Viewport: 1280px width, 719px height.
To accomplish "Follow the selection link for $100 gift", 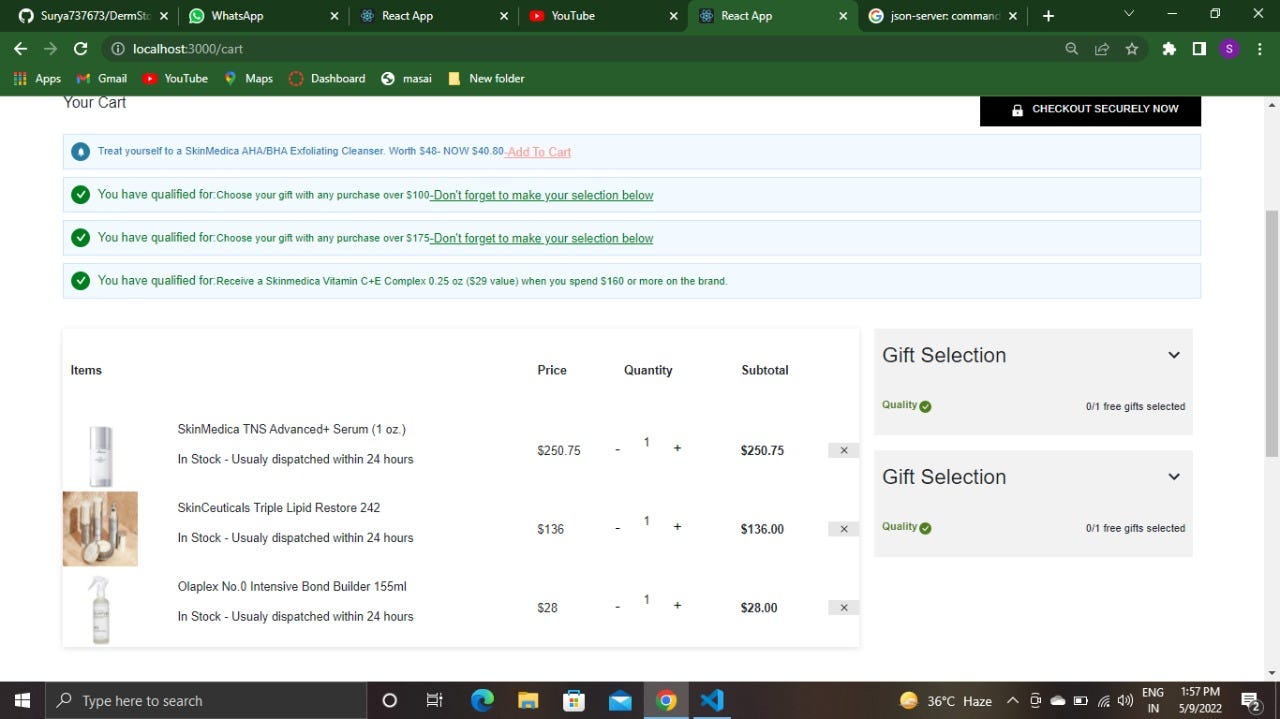I will [x=543, y=195].
